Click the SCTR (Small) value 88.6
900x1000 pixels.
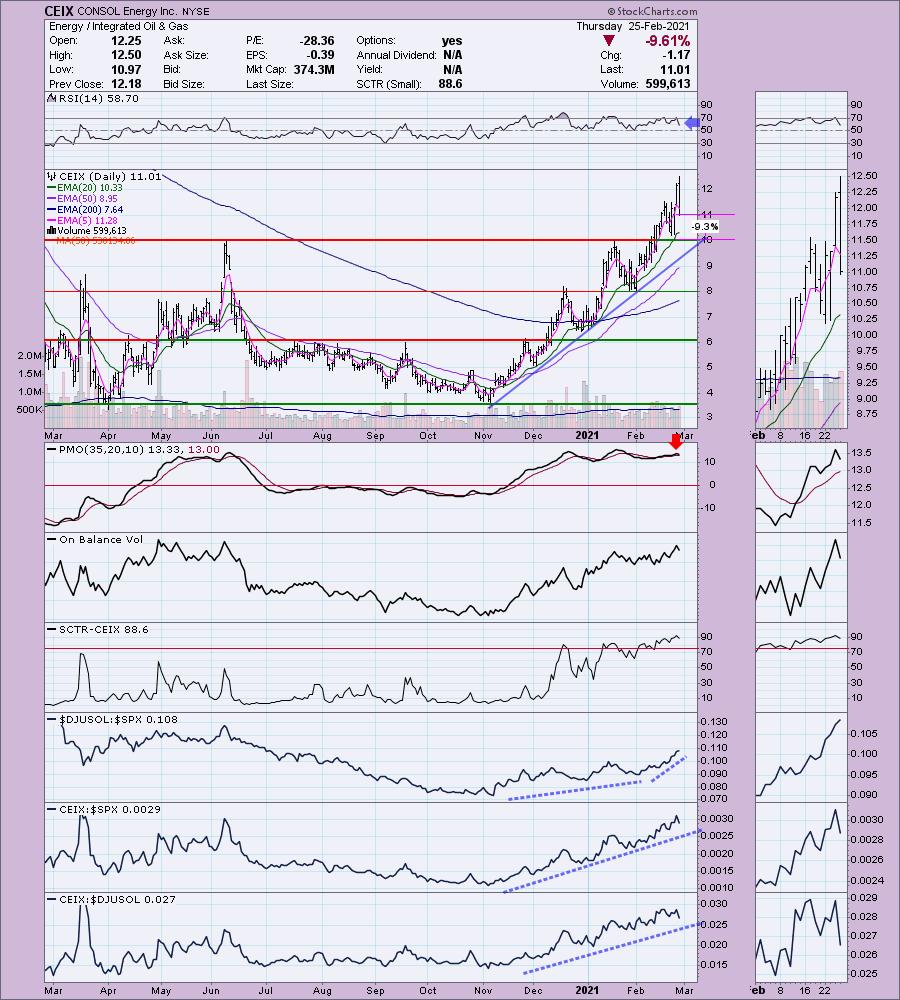pyautogui.click(x=450, y=84)
